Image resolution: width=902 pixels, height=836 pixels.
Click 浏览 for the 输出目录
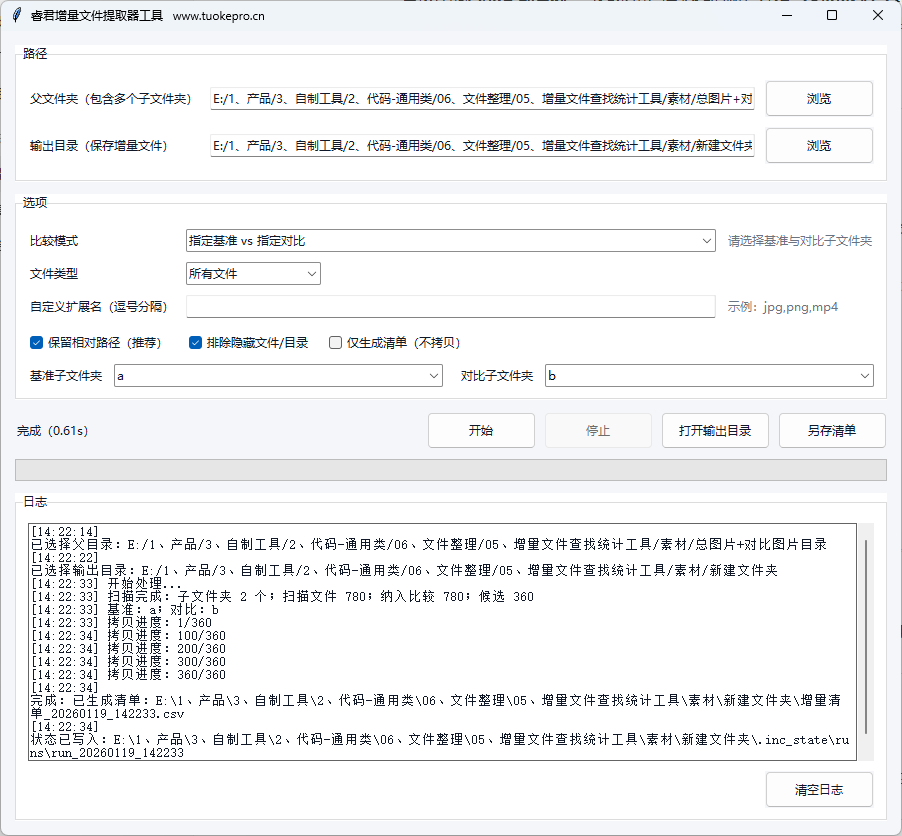pyautogui.click(x=819, y=146)
